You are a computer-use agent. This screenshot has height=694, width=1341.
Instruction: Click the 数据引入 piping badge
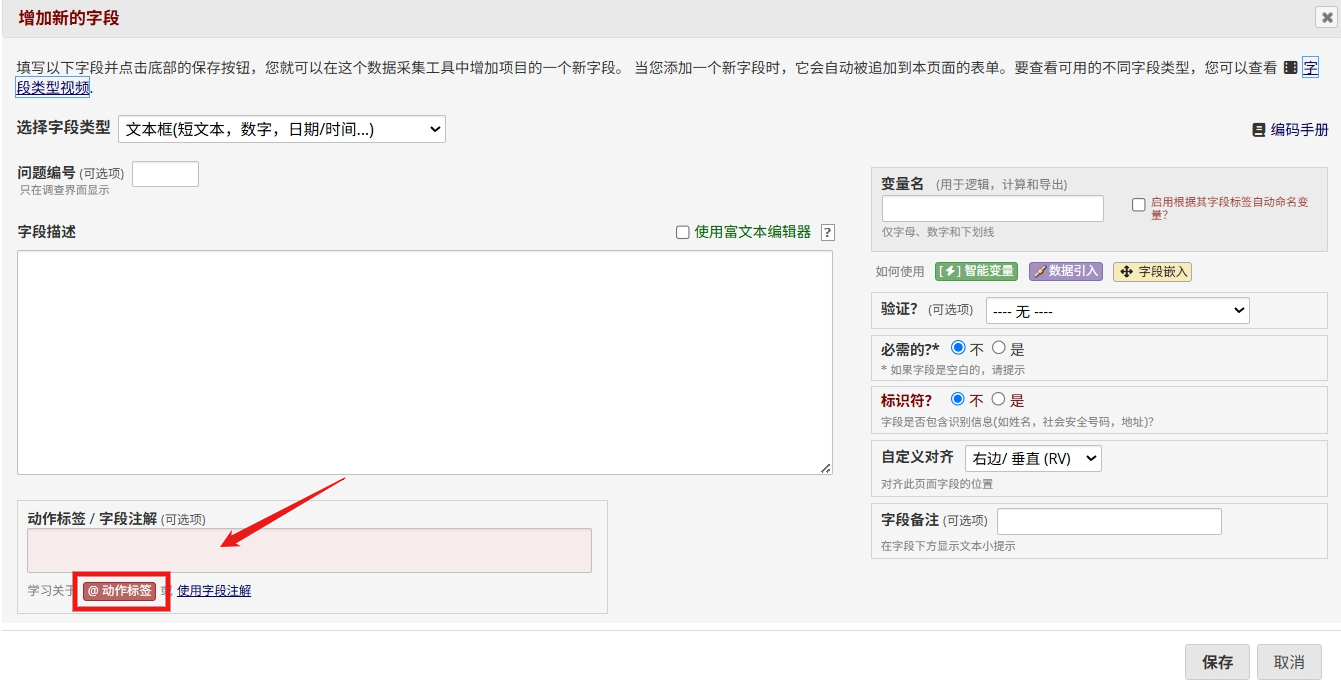1065,271
